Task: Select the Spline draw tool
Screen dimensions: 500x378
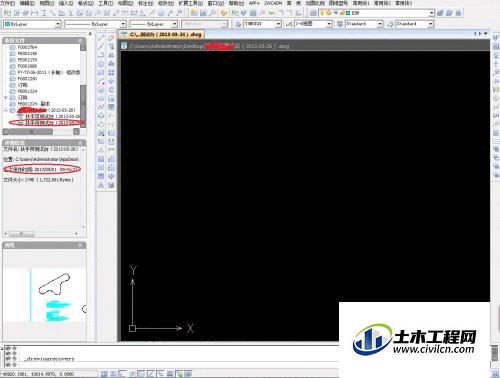Action: click(x=101, y=107)
